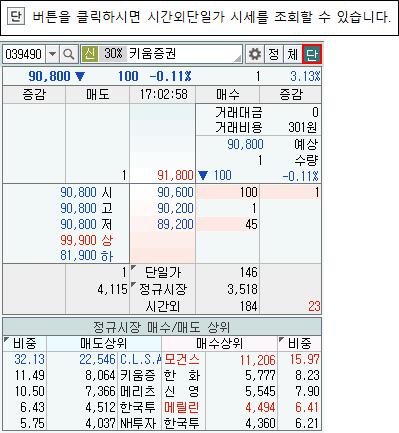The image size is (399, 433).
Task: Click the red change value 23
Action: [x=314, y=306]
